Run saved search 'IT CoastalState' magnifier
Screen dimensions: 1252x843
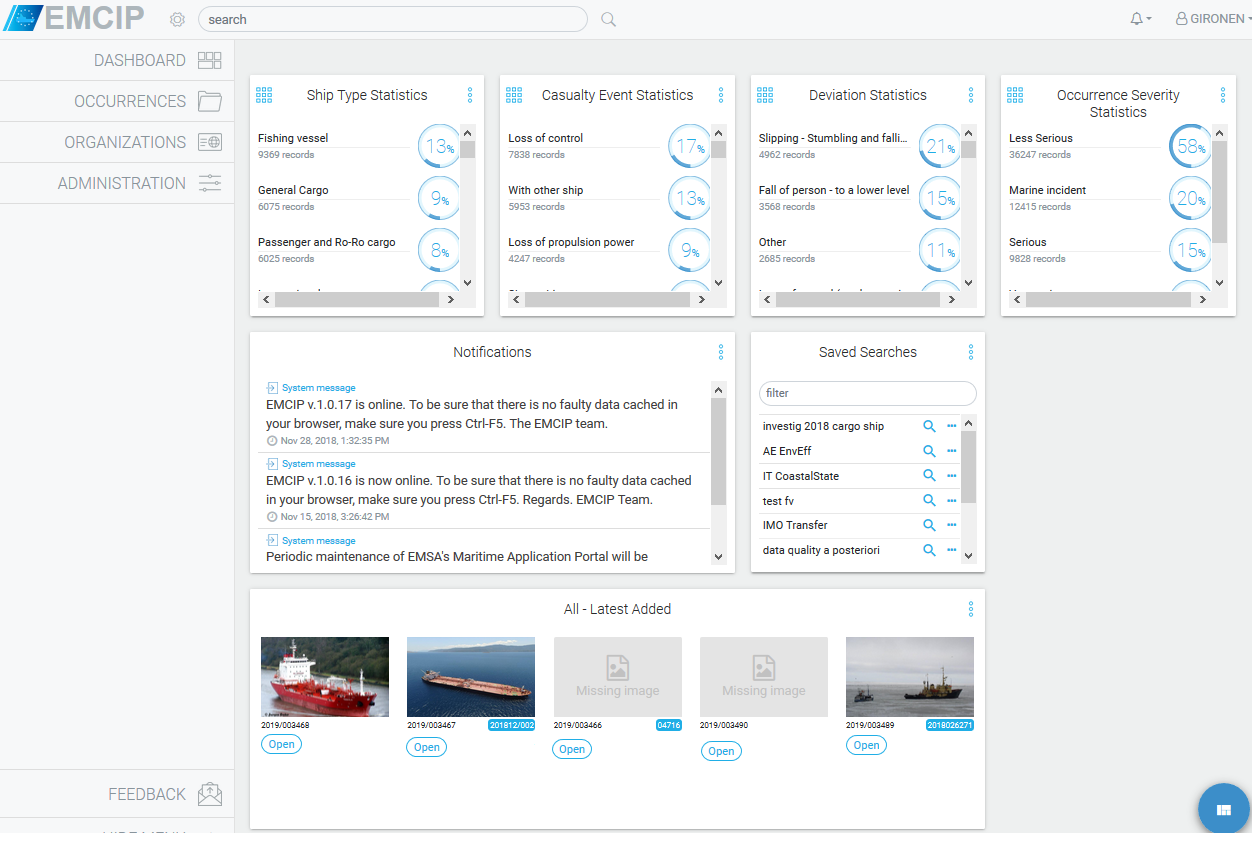tap(929, 476)
